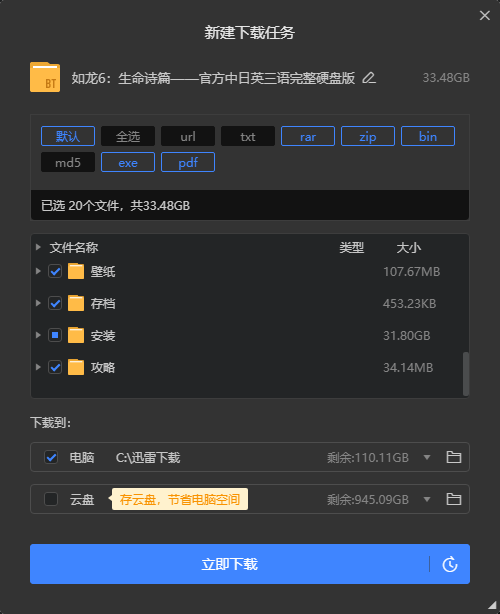
Task: Open the scheduled download clock icon
Action: (x=450, y=564)
